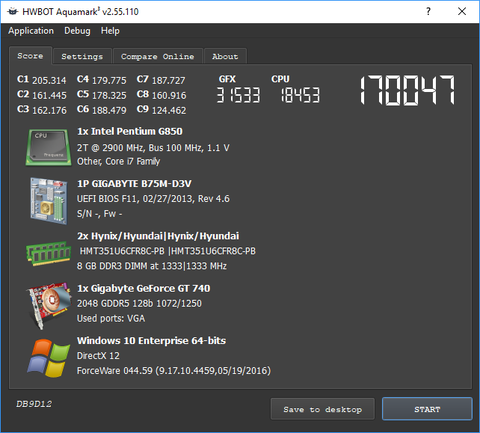The height and width of the screenshot is (433, 480).
Task: Click the C1 value 205.314
Action: point(49,80)
